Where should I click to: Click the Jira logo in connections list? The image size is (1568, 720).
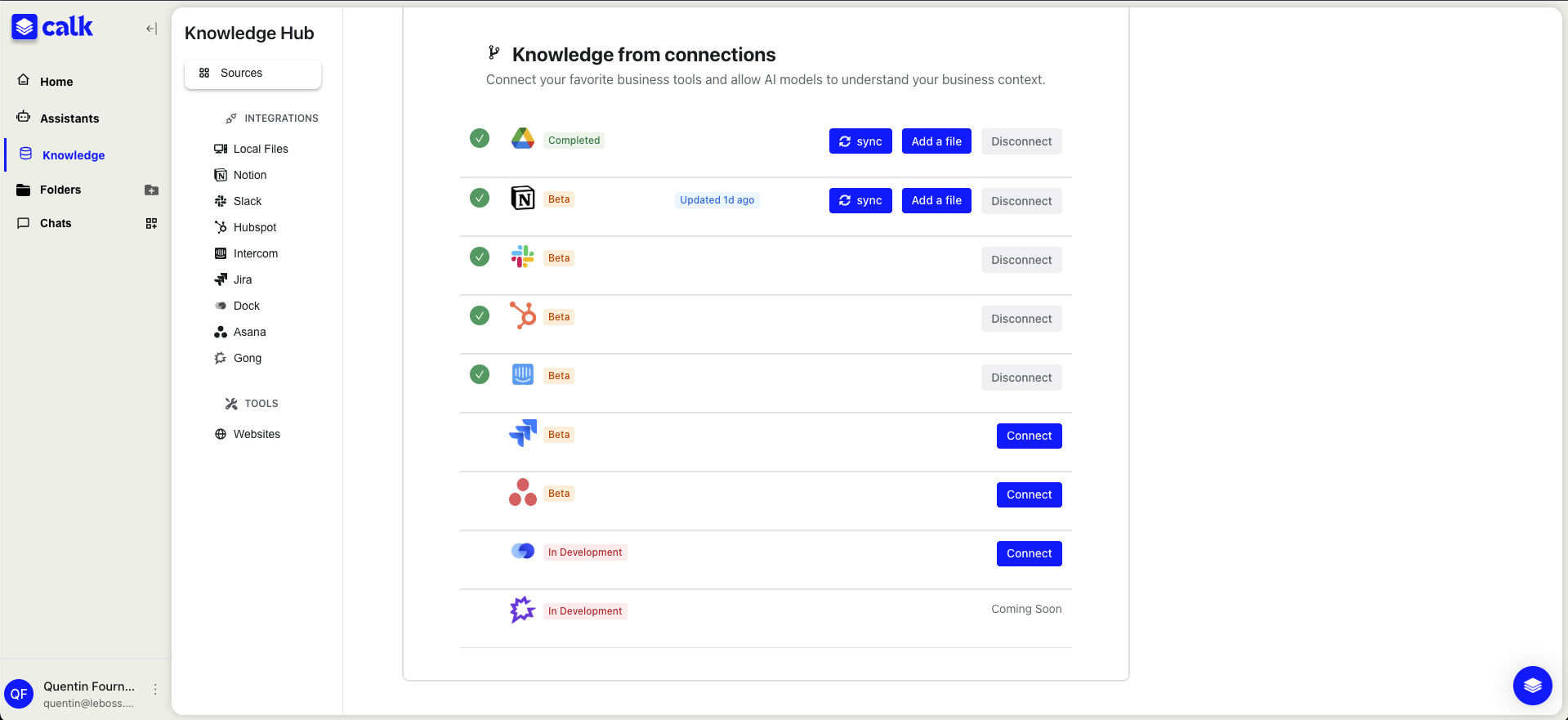point(523,433)
